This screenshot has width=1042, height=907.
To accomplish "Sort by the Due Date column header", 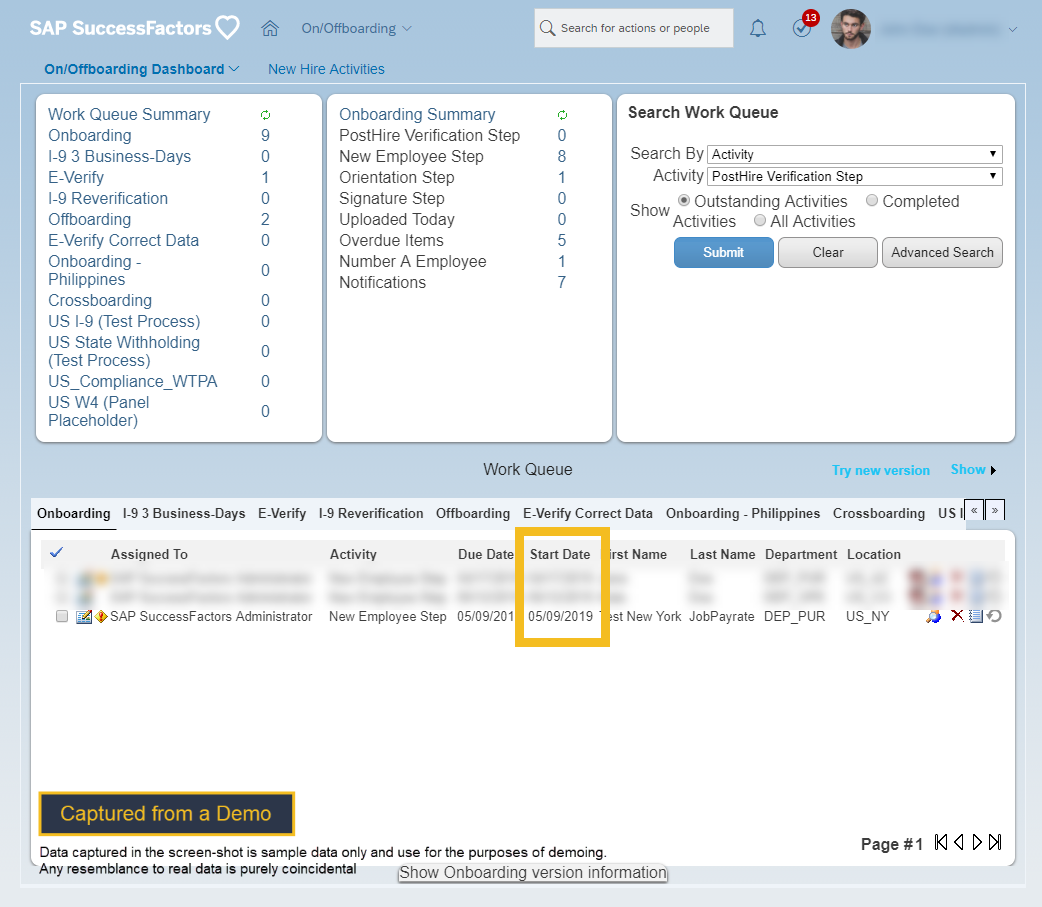I will tap(486, 554).
